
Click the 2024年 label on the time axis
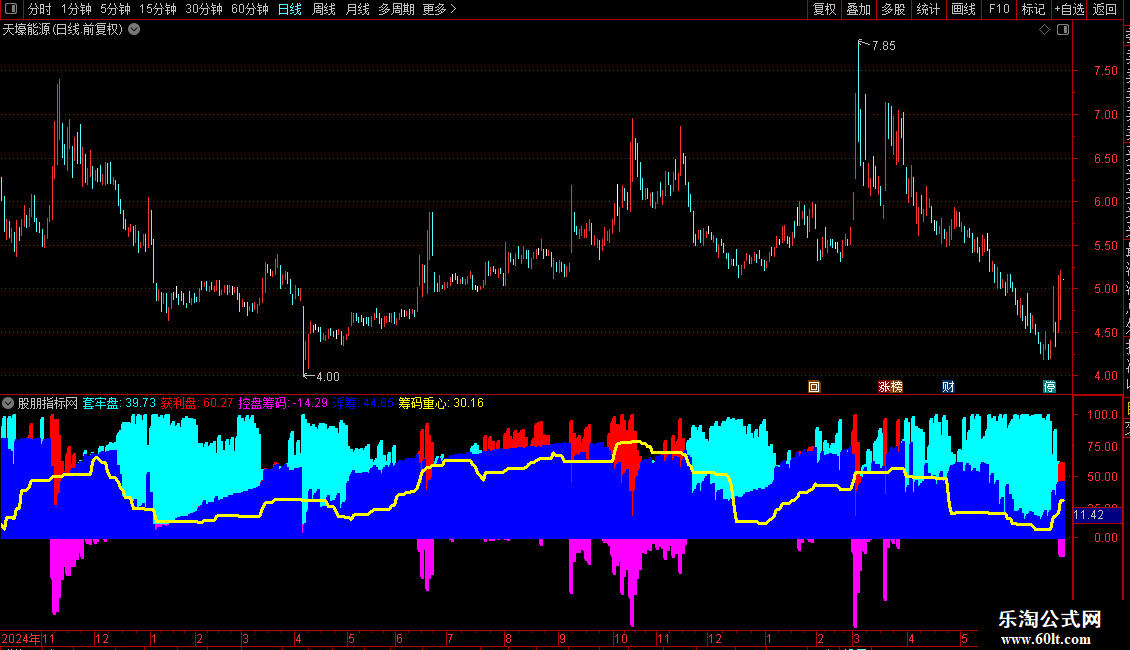click(21, 639)
